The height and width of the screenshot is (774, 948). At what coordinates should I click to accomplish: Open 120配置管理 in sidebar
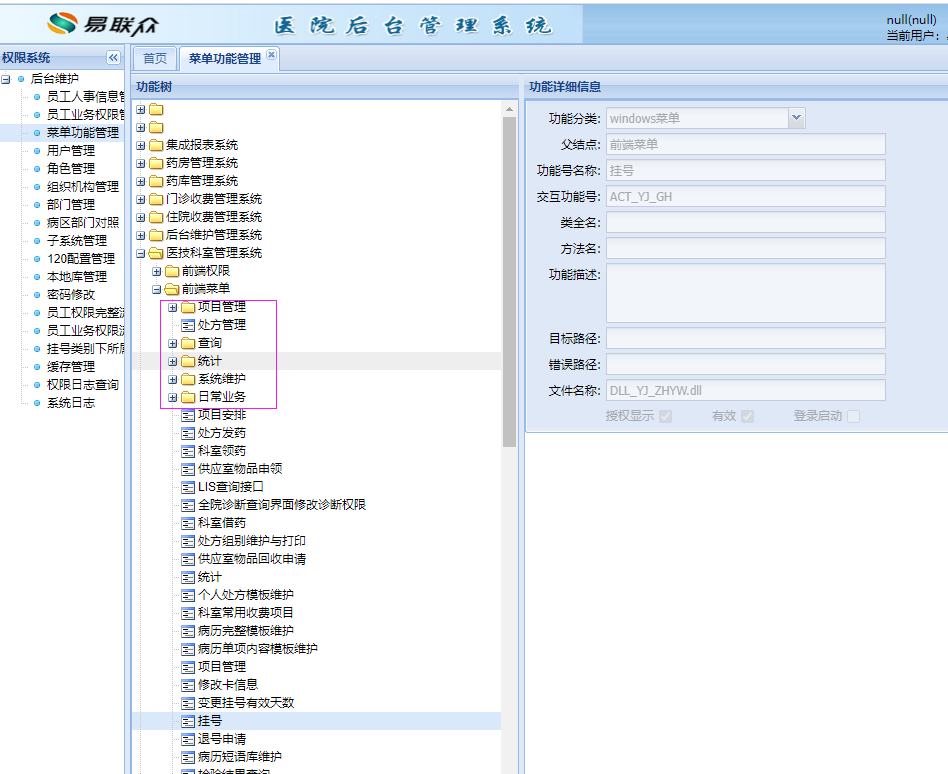81,259
